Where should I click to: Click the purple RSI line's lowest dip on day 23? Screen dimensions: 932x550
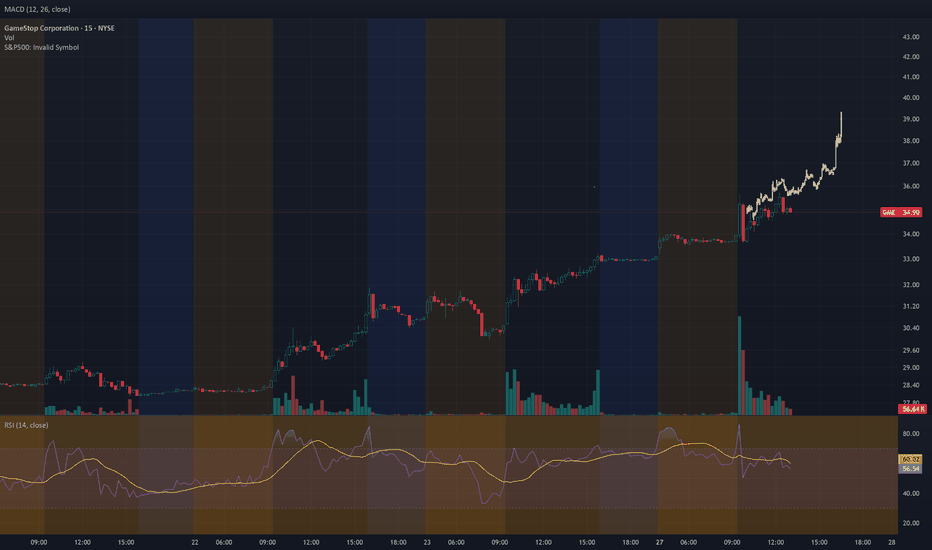[x=484, y=503]
